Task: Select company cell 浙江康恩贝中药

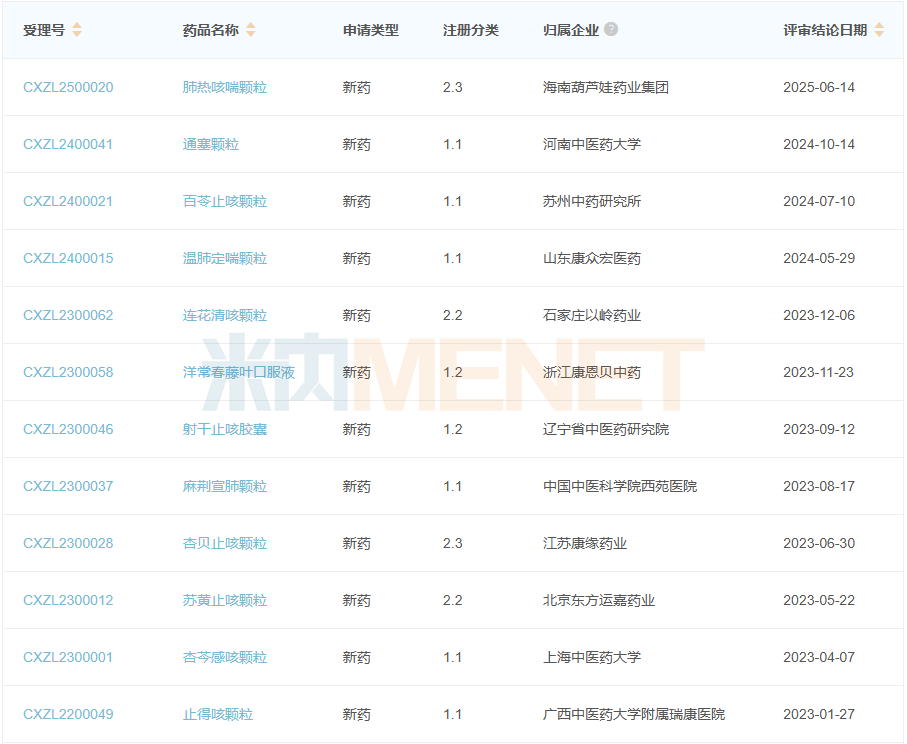Action: tap(592, 372)
